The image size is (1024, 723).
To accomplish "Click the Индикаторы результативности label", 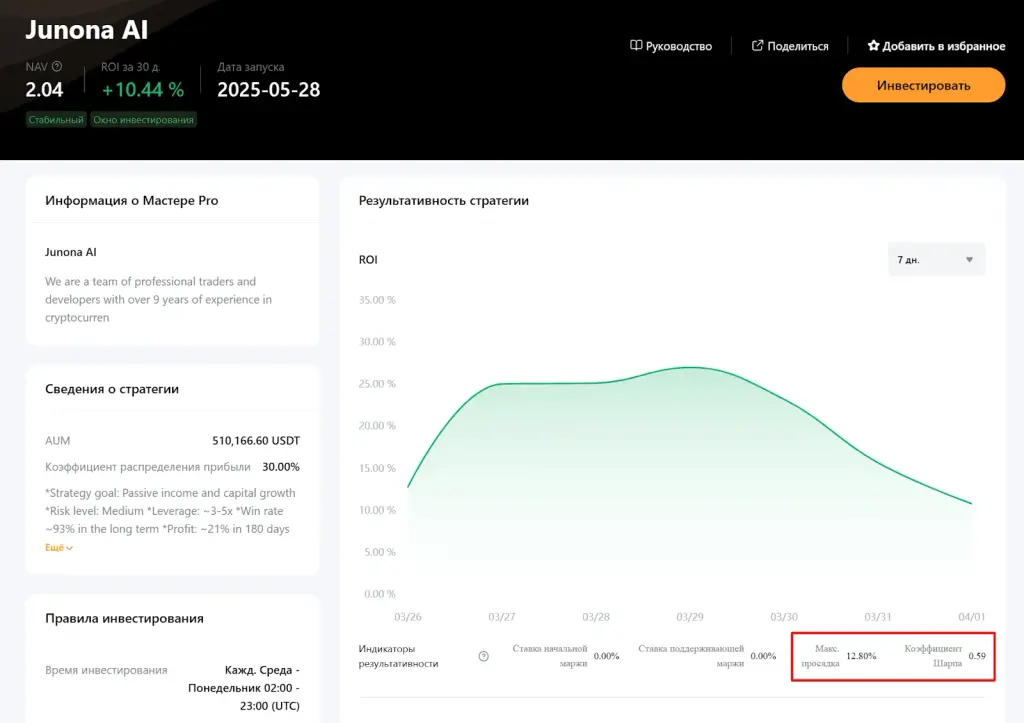I will coord(398,656).
